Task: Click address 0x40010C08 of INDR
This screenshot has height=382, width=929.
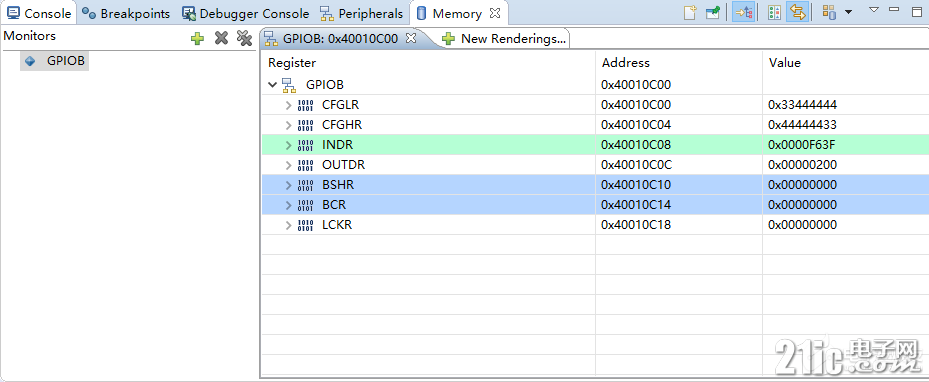Action: (x=636, y=145)
